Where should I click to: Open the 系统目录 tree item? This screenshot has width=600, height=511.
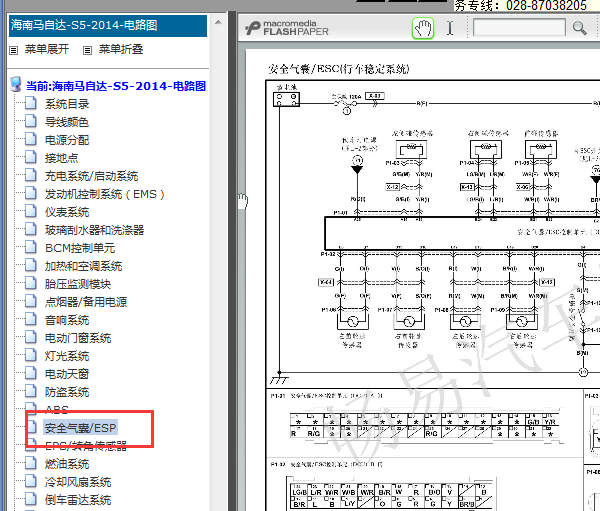click(67, 104)
